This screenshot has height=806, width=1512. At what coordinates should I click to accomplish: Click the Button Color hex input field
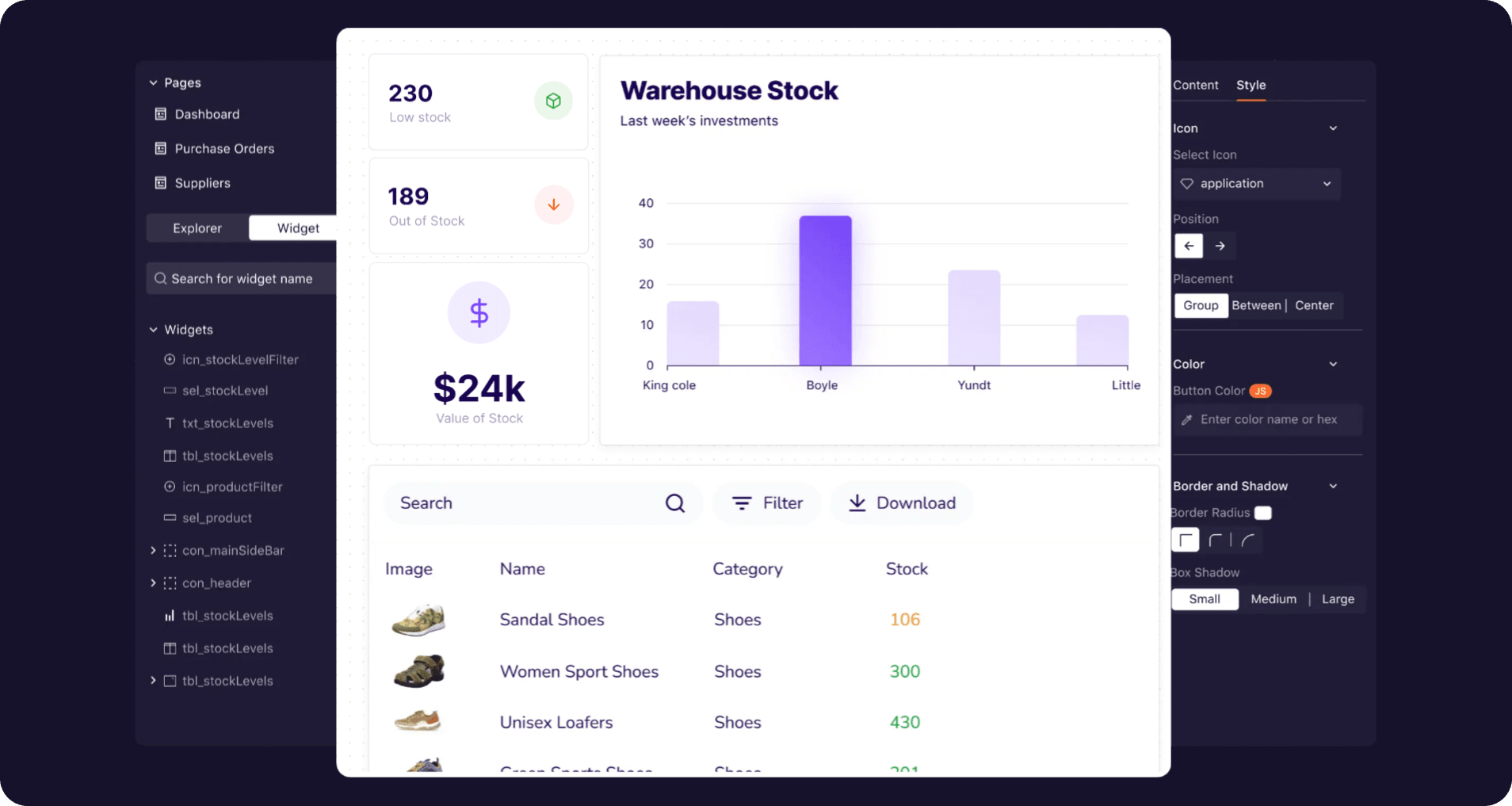(1268, 419)
